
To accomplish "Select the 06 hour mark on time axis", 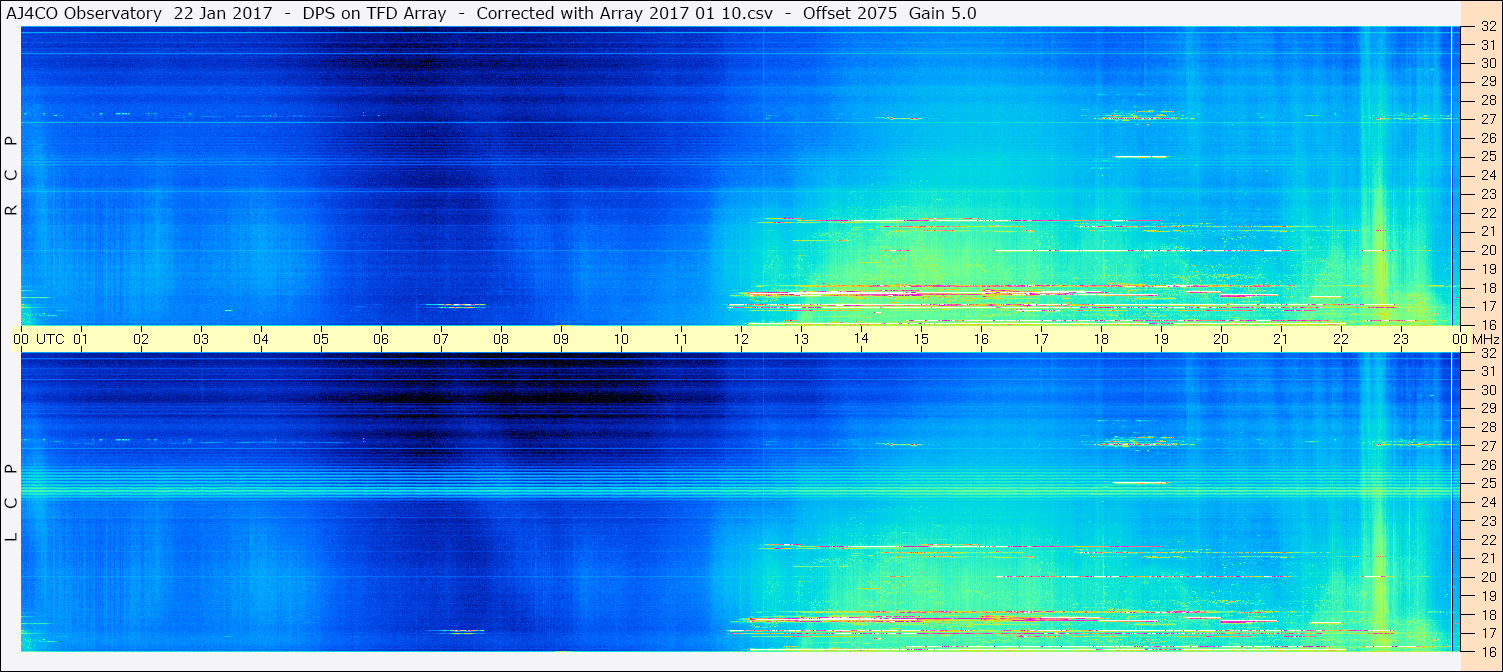I will coord(381,339).
